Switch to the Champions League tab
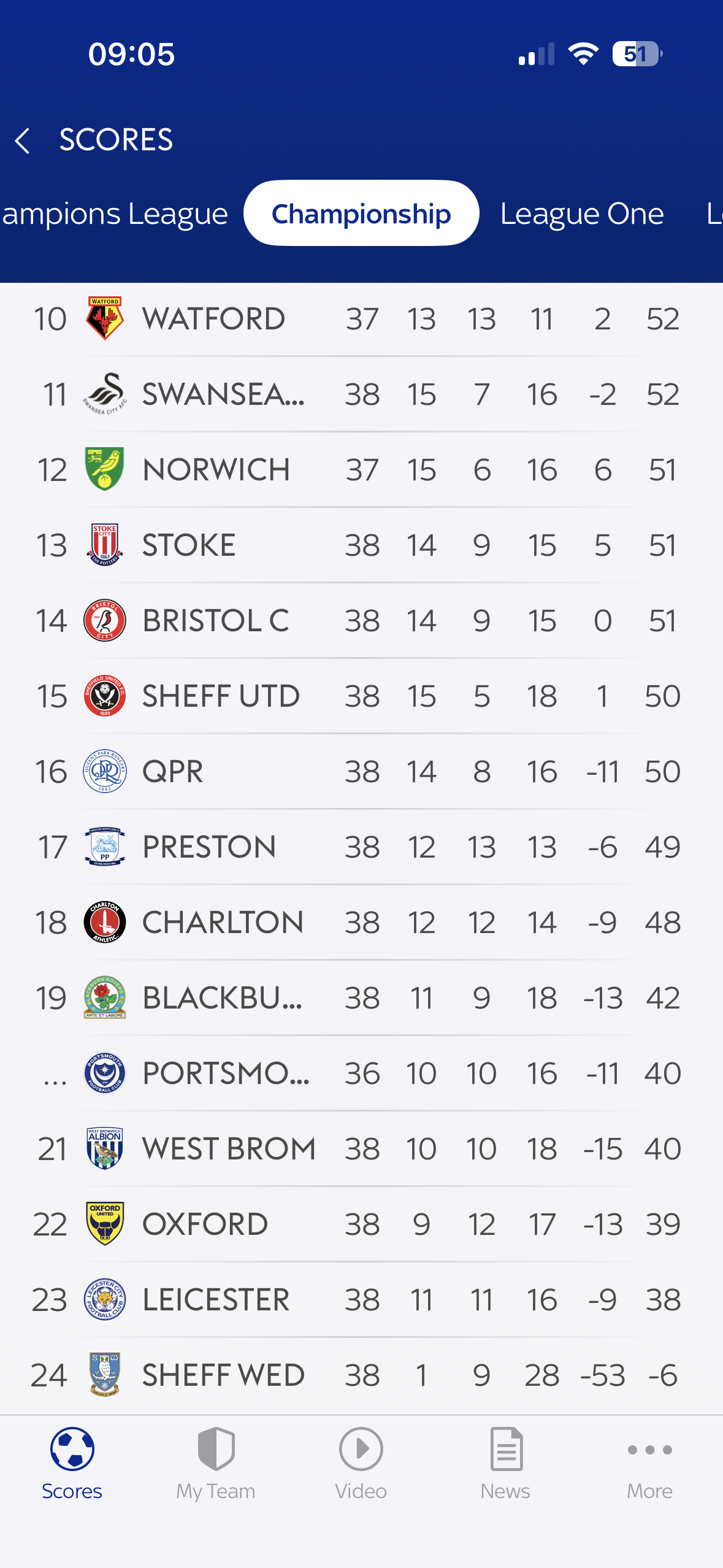Screen dimensions: 723x1568 115,213
